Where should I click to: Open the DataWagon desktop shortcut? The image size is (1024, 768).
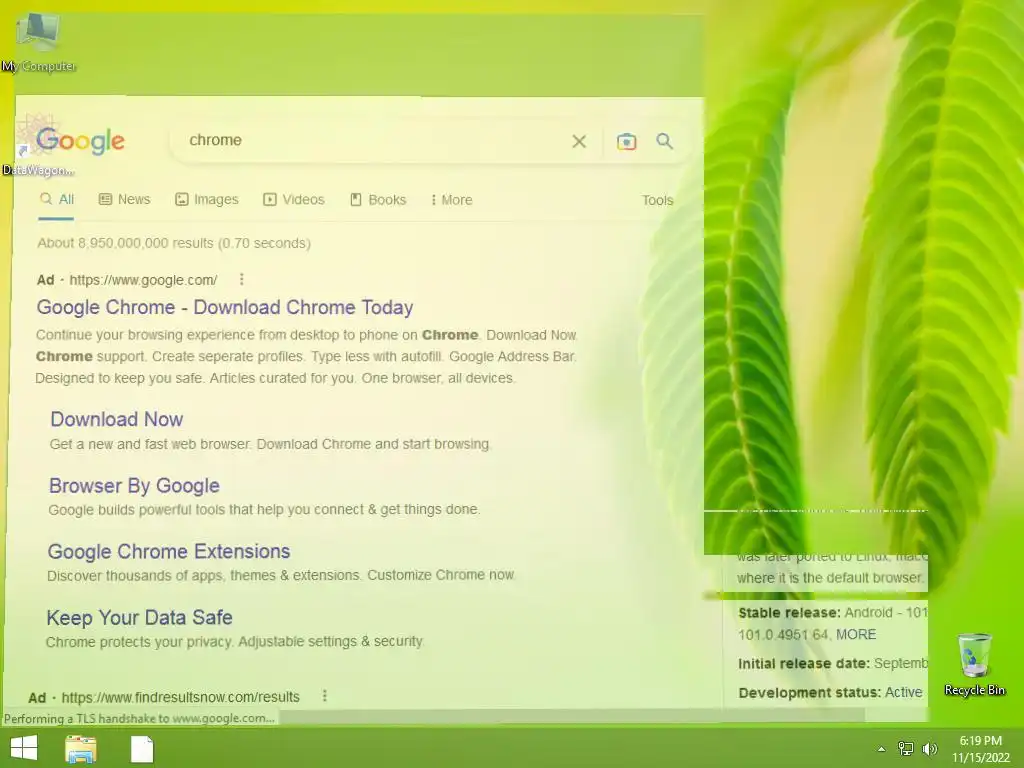pos(38,145)
